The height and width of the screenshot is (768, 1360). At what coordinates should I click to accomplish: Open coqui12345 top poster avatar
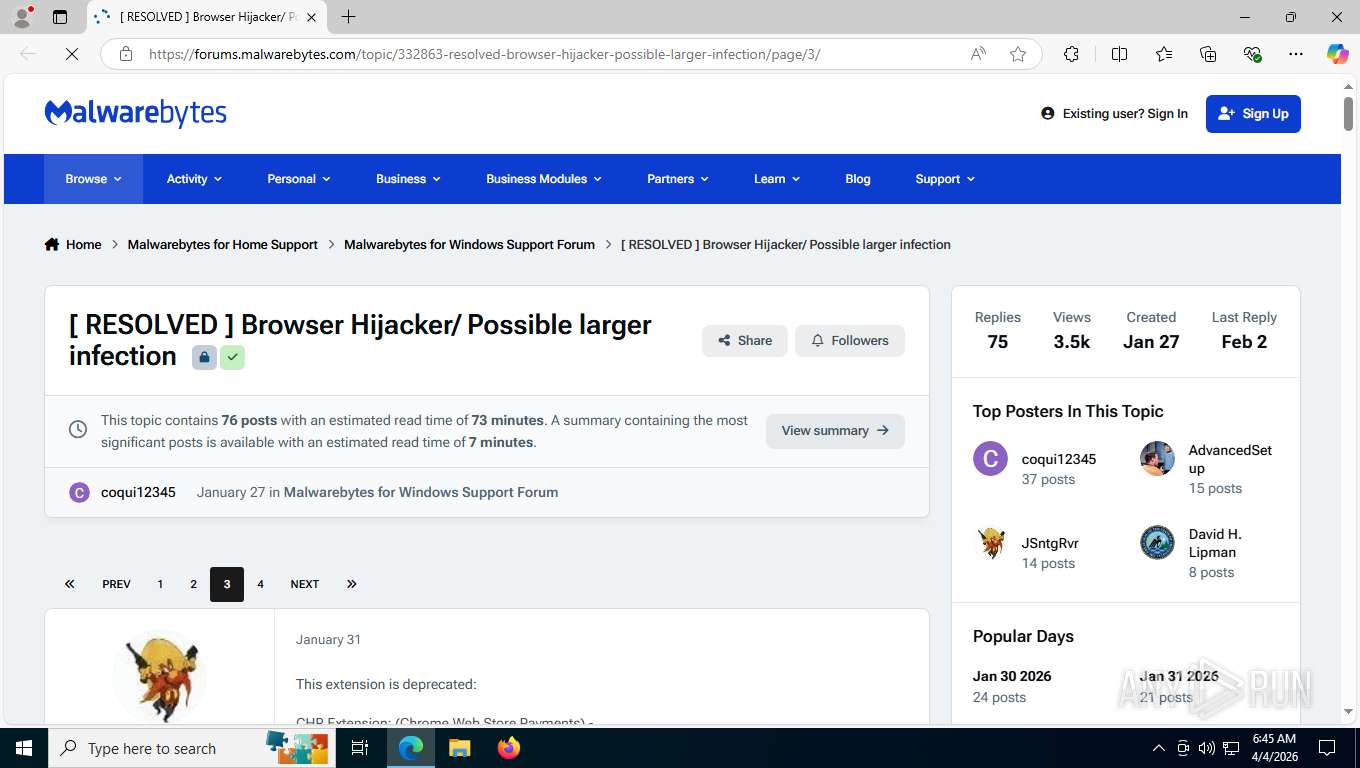[x=990, y=459]
